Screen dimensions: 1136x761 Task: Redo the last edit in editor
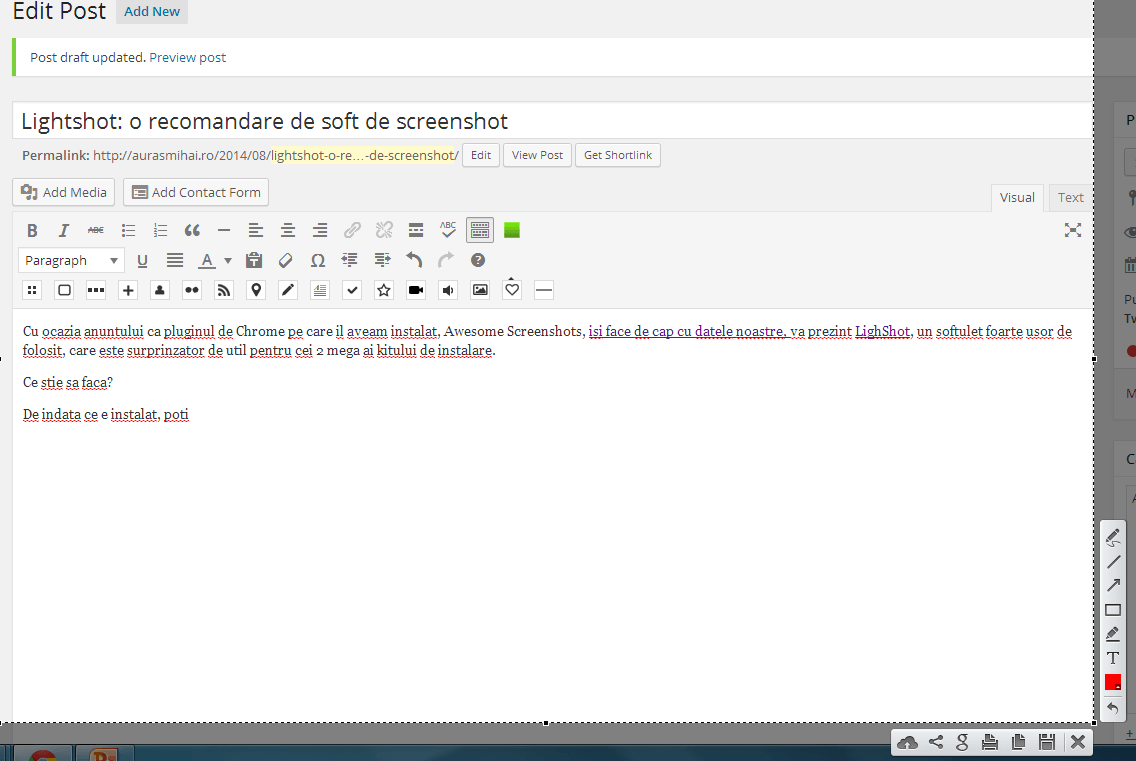click(x=446, y=260)
